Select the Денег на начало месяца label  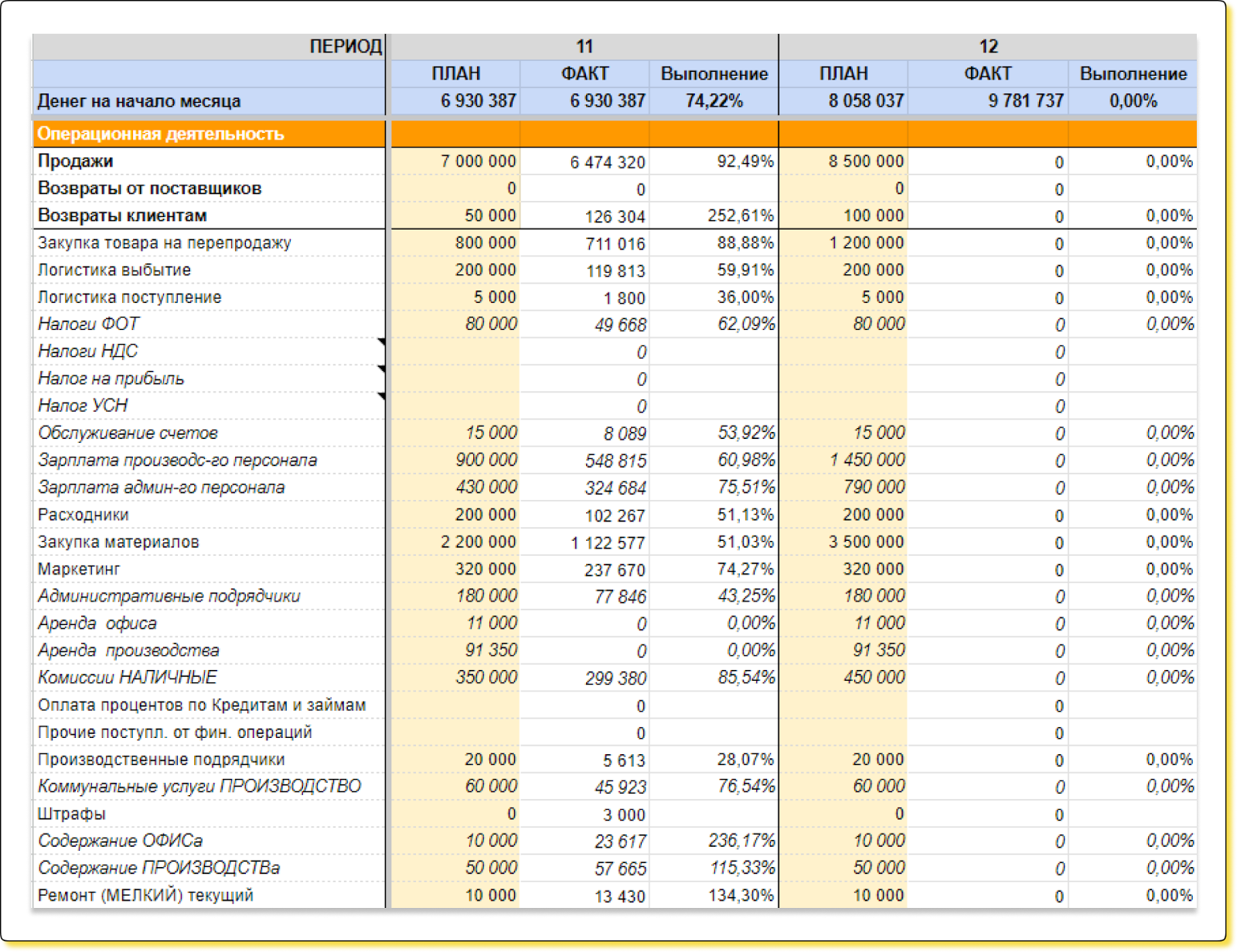coord(139,101)
